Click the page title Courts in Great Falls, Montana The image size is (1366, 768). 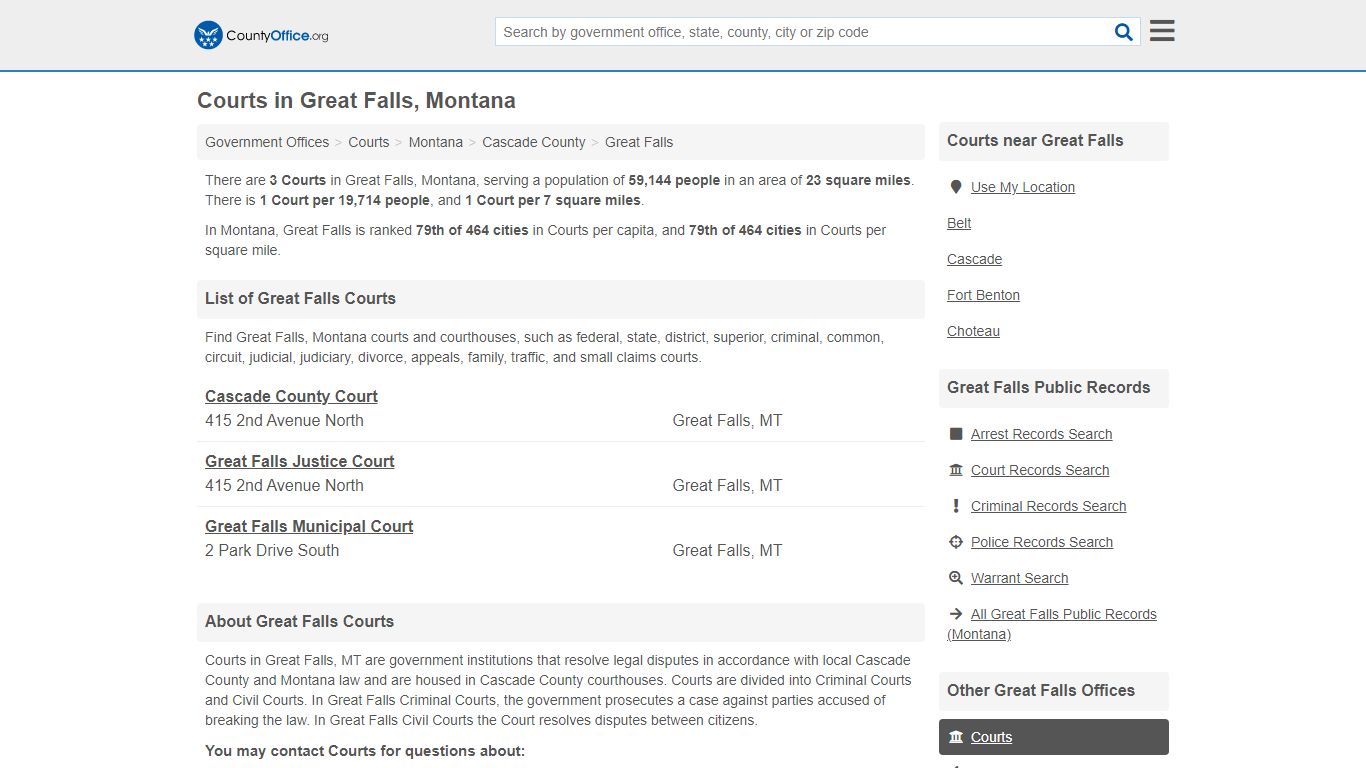point(356,101)
